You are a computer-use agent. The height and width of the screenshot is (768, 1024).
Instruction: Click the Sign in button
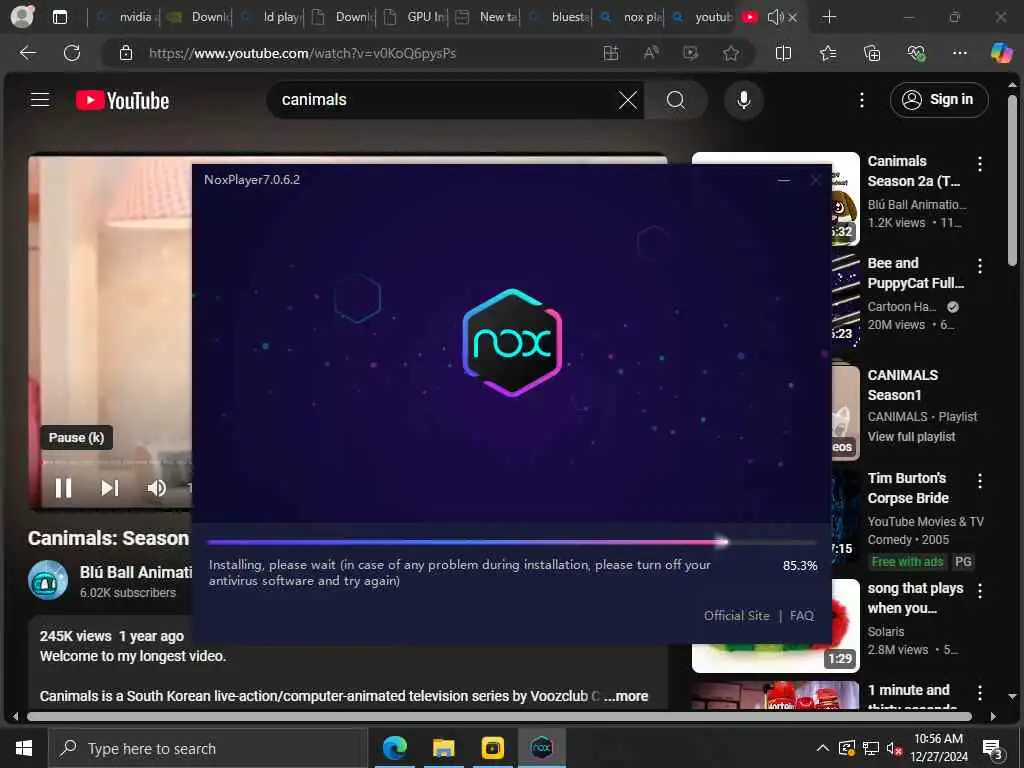(x=938, y=100)
